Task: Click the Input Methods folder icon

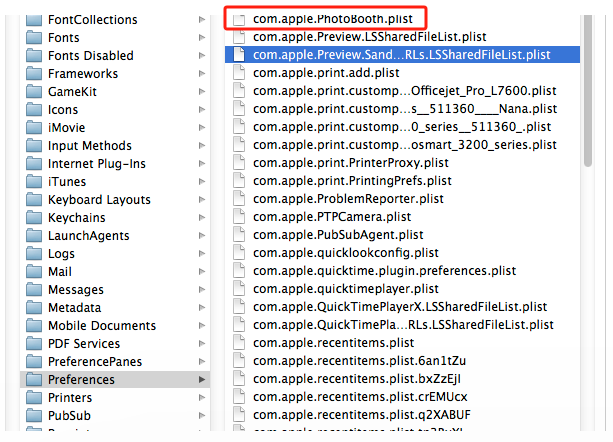Action: (x=34, y=145)
